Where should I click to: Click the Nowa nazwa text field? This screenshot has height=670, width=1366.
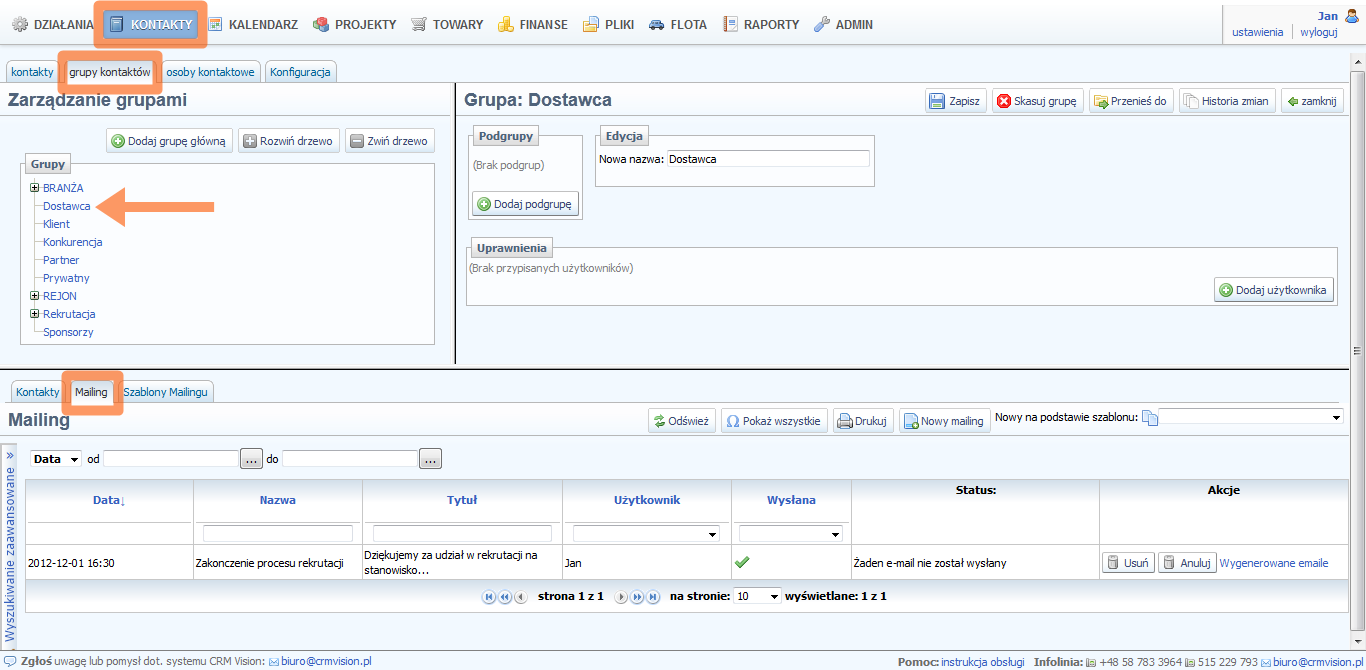[x=767, y=159]
